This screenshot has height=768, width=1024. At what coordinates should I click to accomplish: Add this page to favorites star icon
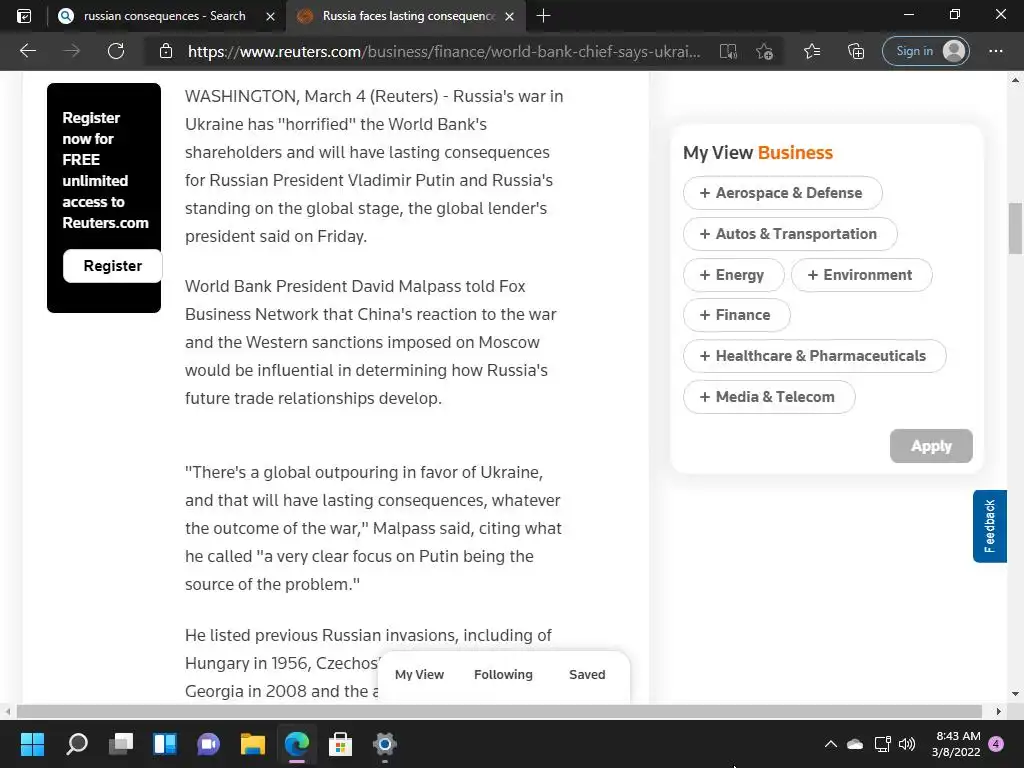765,51
